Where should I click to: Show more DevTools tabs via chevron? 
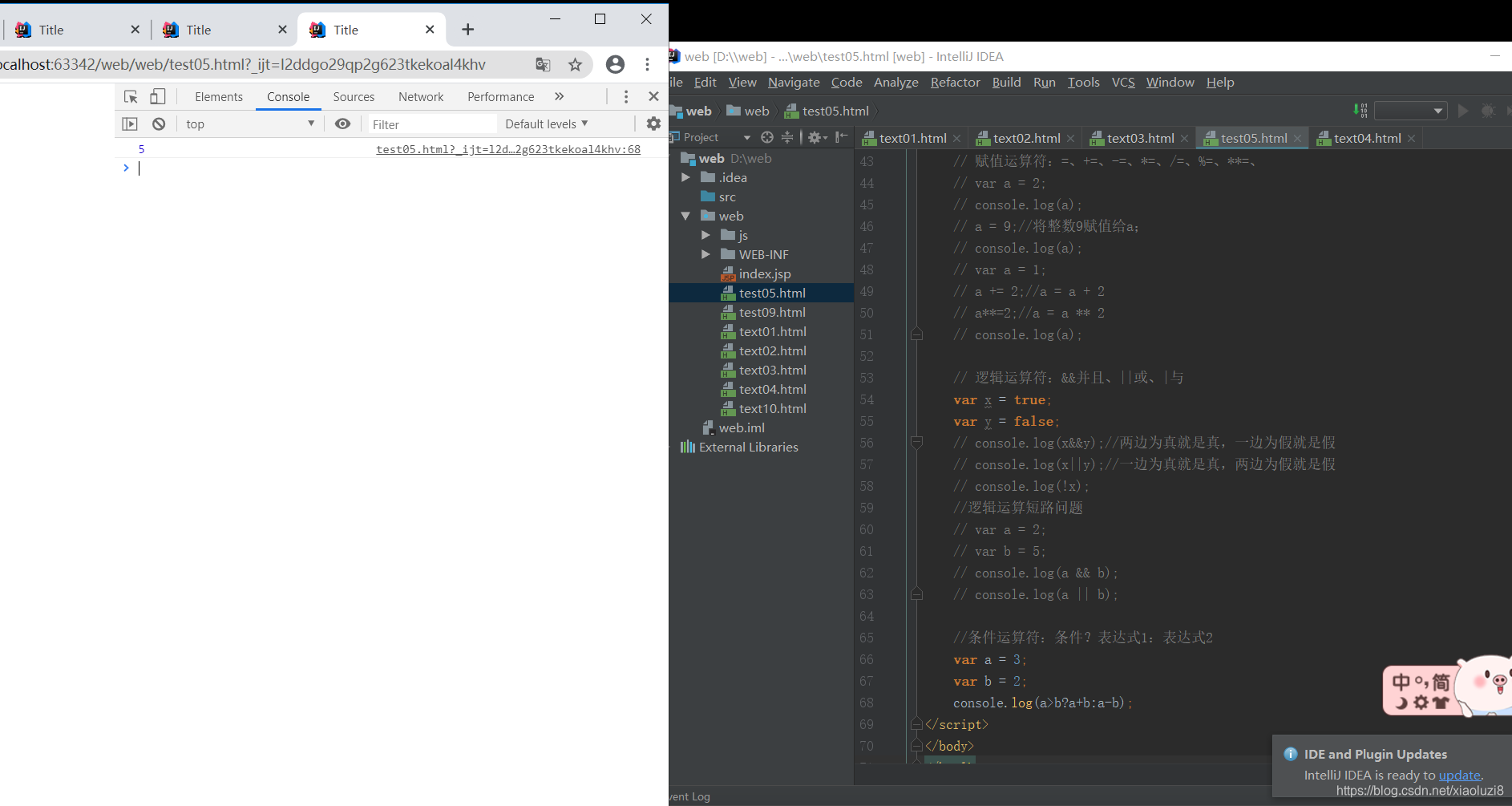(559, 96)
